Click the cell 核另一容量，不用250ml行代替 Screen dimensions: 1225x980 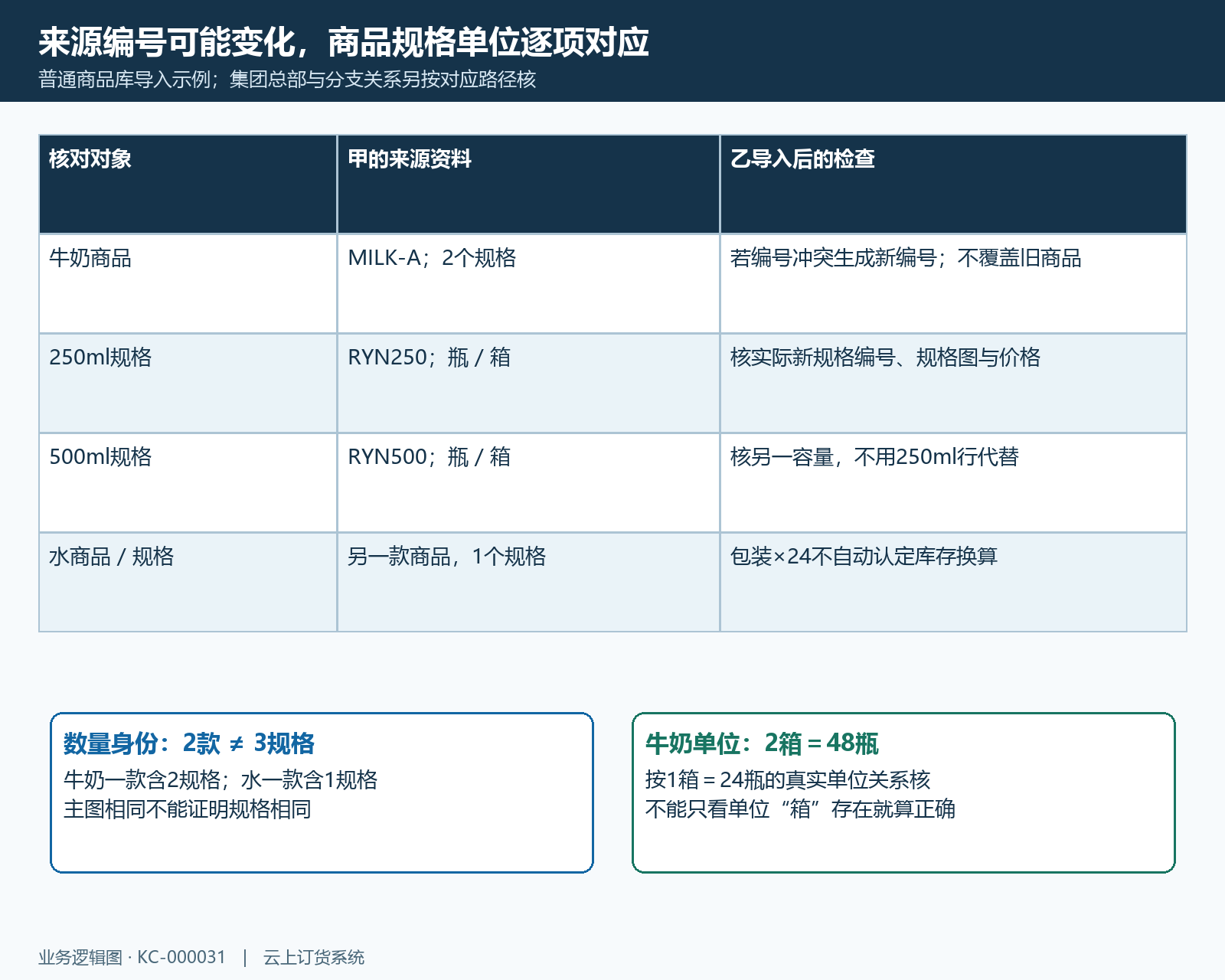(x=953, y=483)
